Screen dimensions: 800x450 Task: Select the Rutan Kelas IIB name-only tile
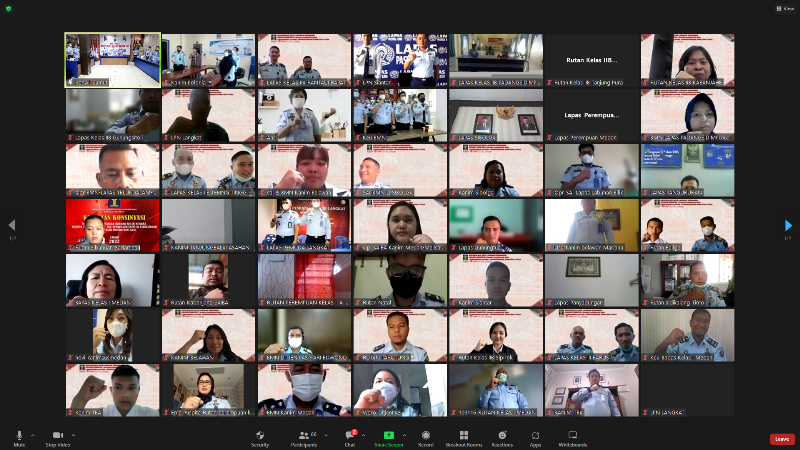(x=591, y=60)
